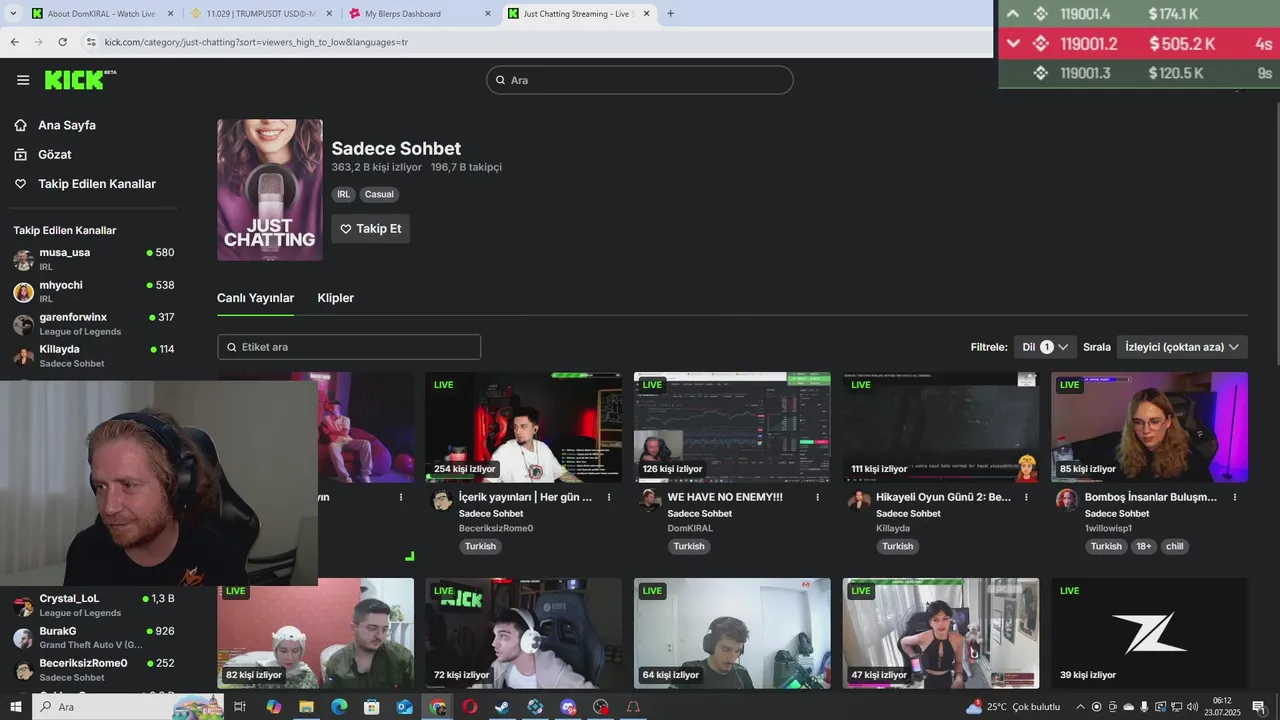Open Killayda stream thumbnail with 111 viewers

[941, 428]
